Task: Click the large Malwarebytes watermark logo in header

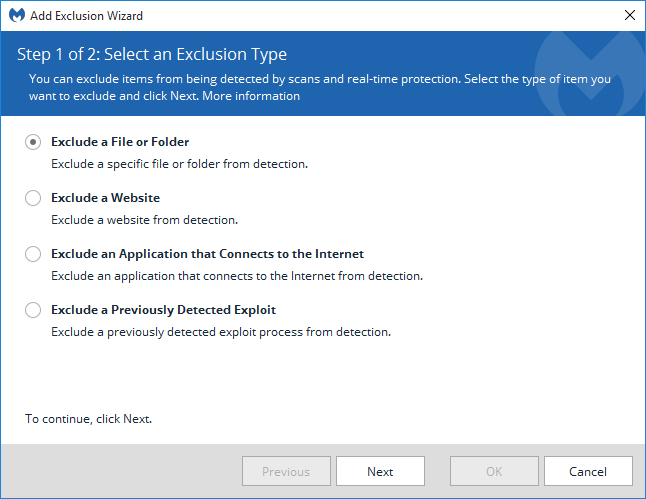Action: (x=590, y=73)
